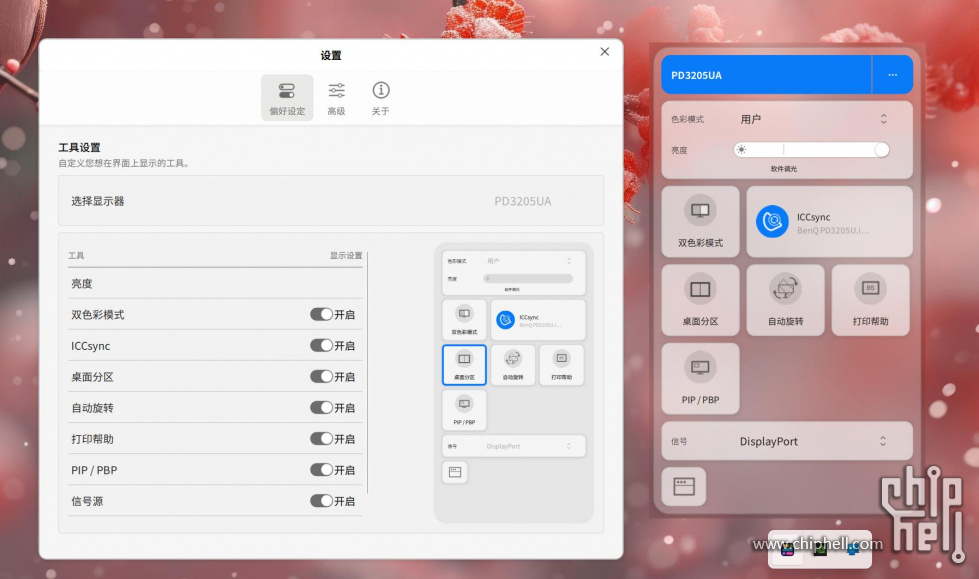979x579 pixels.
Task: Select highlighted 桌面分区 tile in settings preview
Action: click(x=464, y=365)
